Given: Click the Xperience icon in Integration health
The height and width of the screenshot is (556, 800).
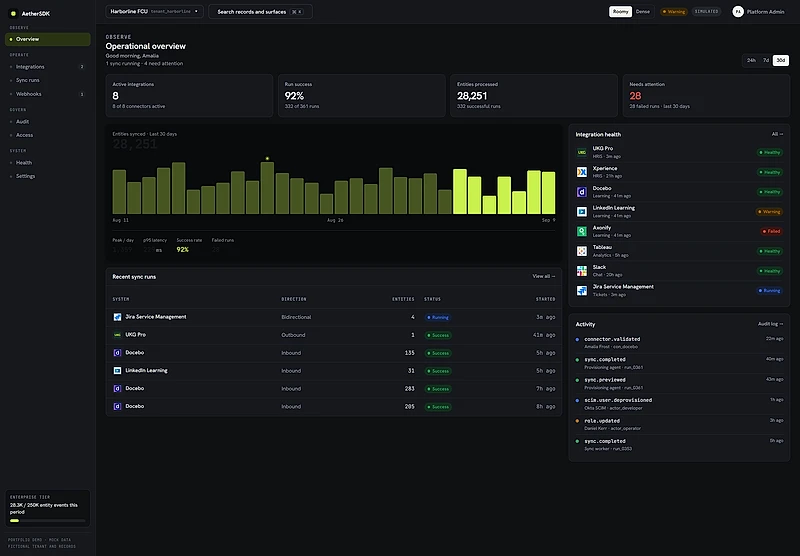Looking at the screenshot, I should (x=582, y=172).
